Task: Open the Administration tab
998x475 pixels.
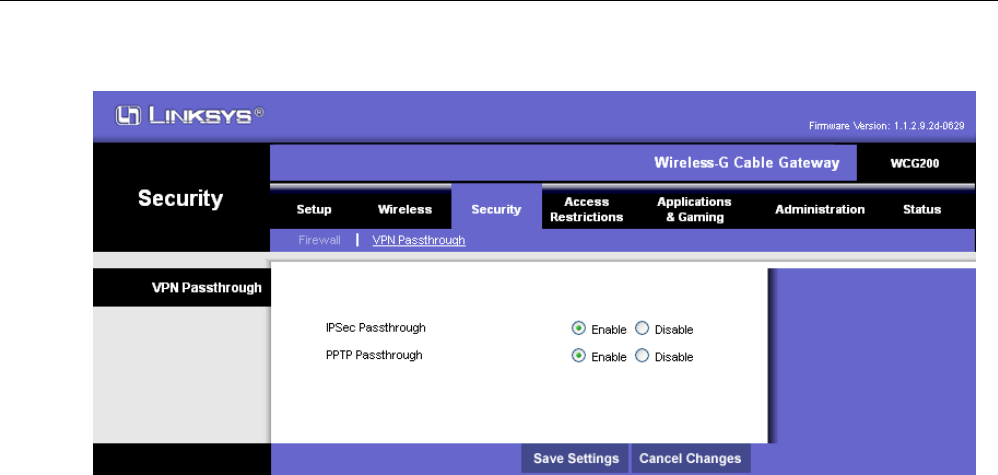Action: pos(820,209)
